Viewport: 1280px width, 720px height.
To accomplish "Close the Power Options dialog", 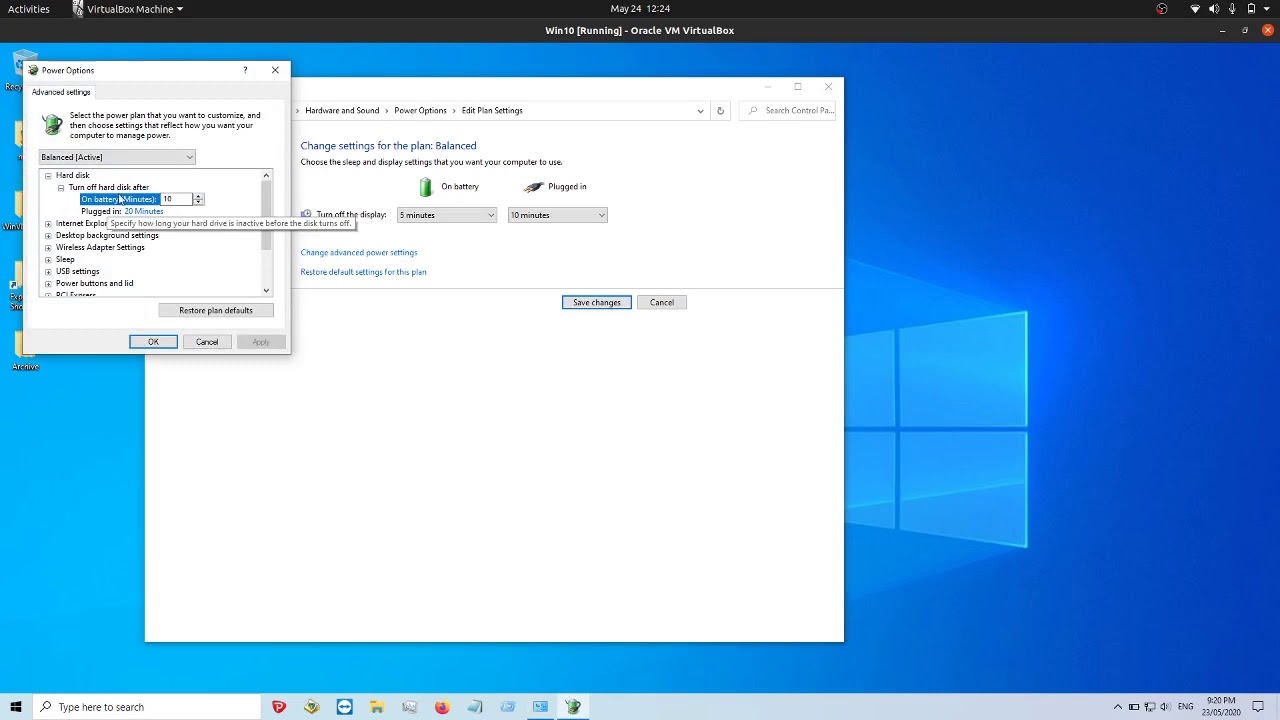I will [x=275, y=70].
